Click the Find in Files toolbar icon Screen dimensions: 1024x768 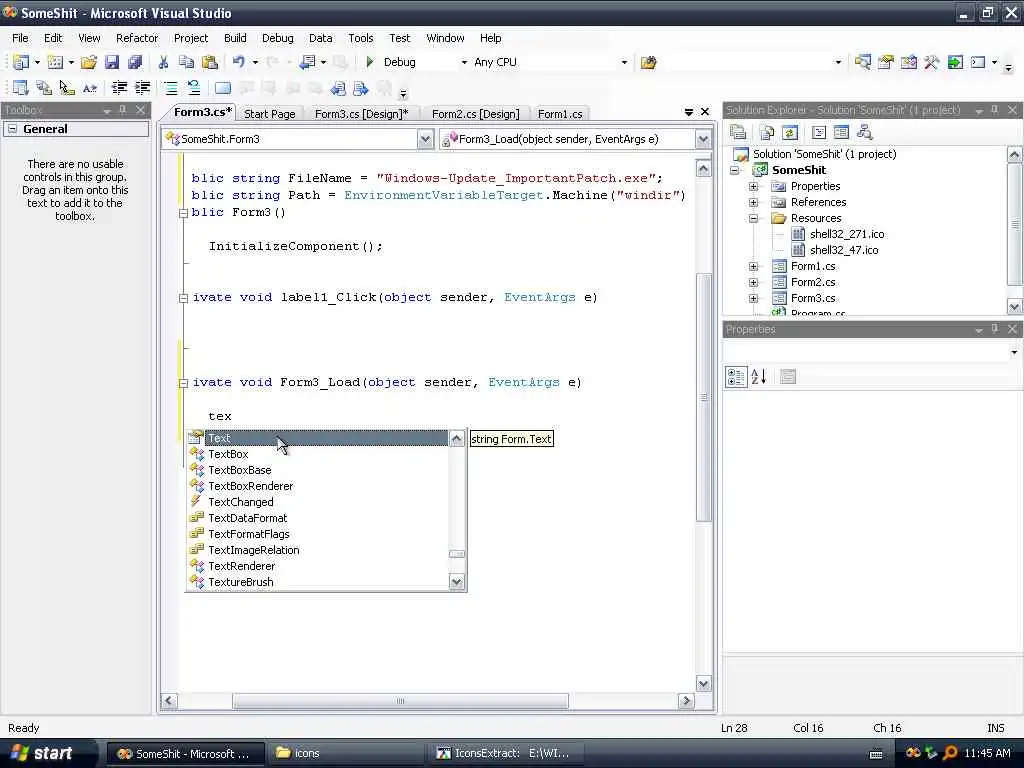click(x=648, y=62)
